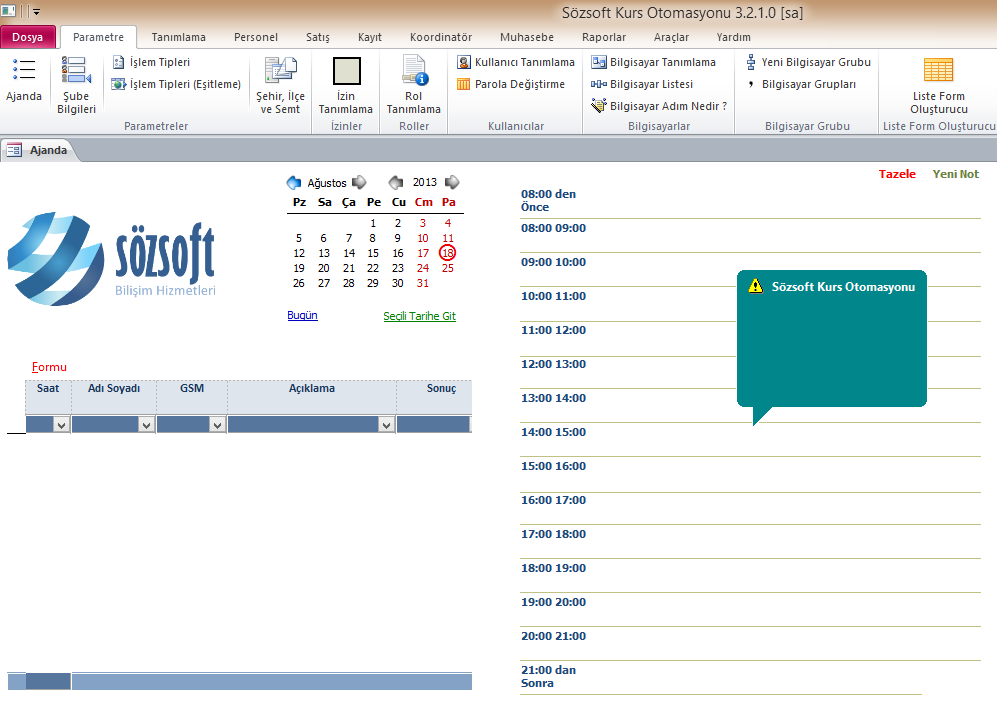Select day 24 in the calendar
997x705 pixels.
(x=423, y=268)
